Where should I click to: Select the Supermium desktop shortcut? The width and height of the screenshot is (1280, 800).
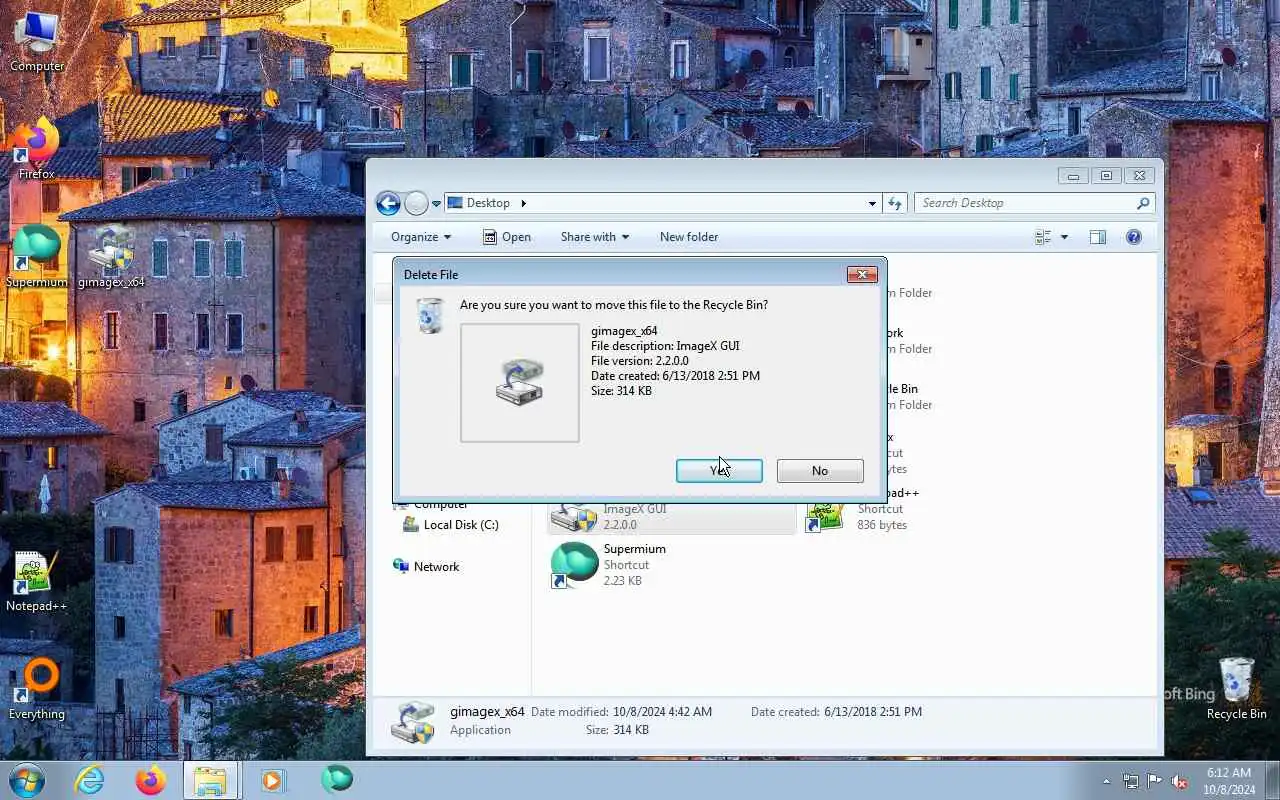point(37,256)
